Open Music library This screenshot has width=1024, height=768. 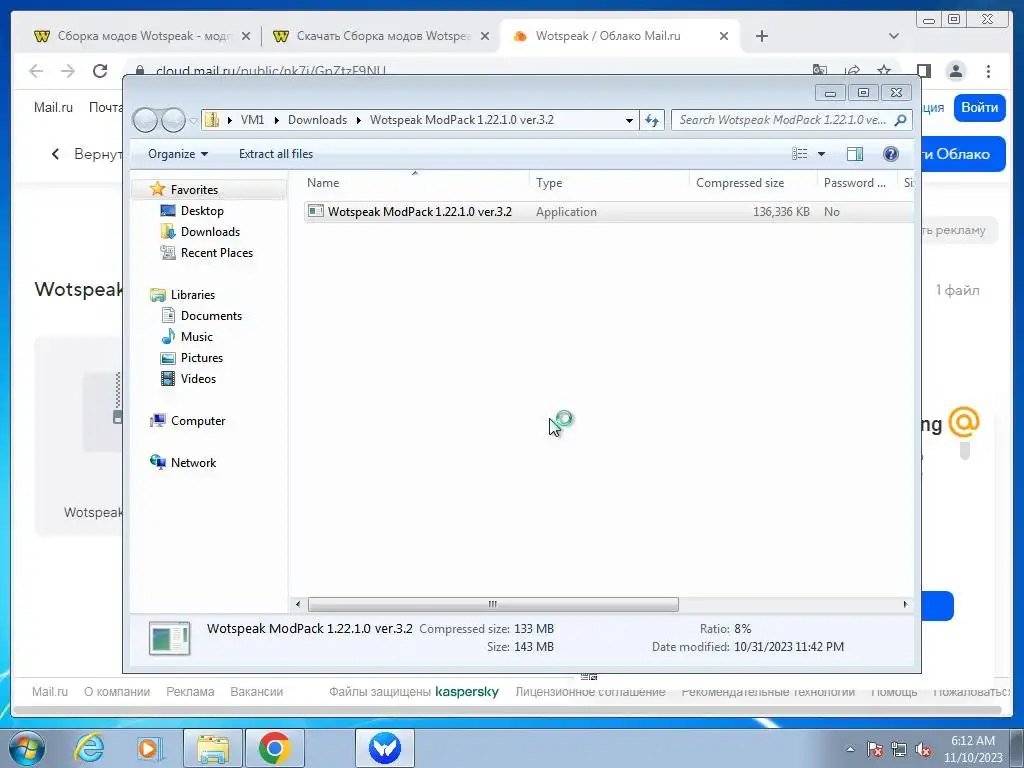pyautogui.click(x=197, y=337)
